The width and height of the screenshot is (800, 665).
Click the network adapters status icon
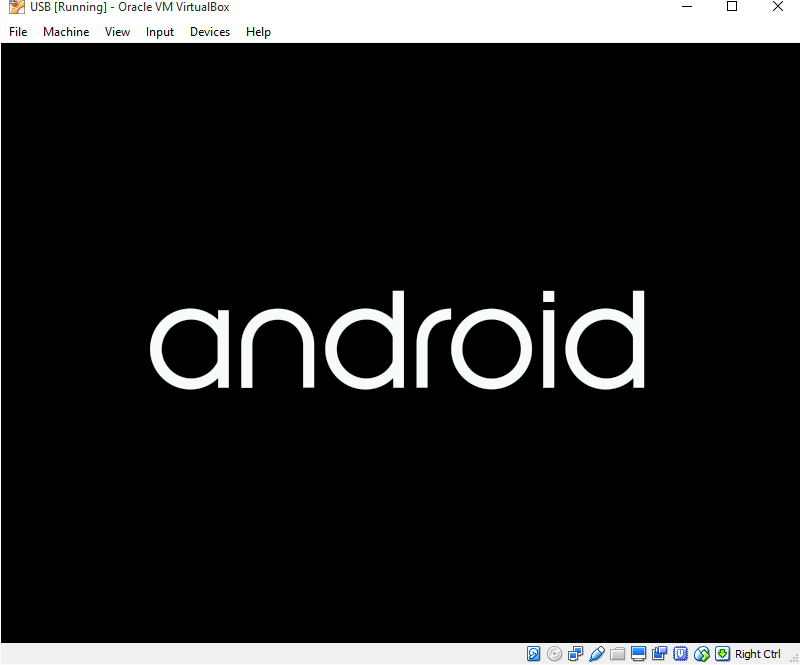pos(576,654)
